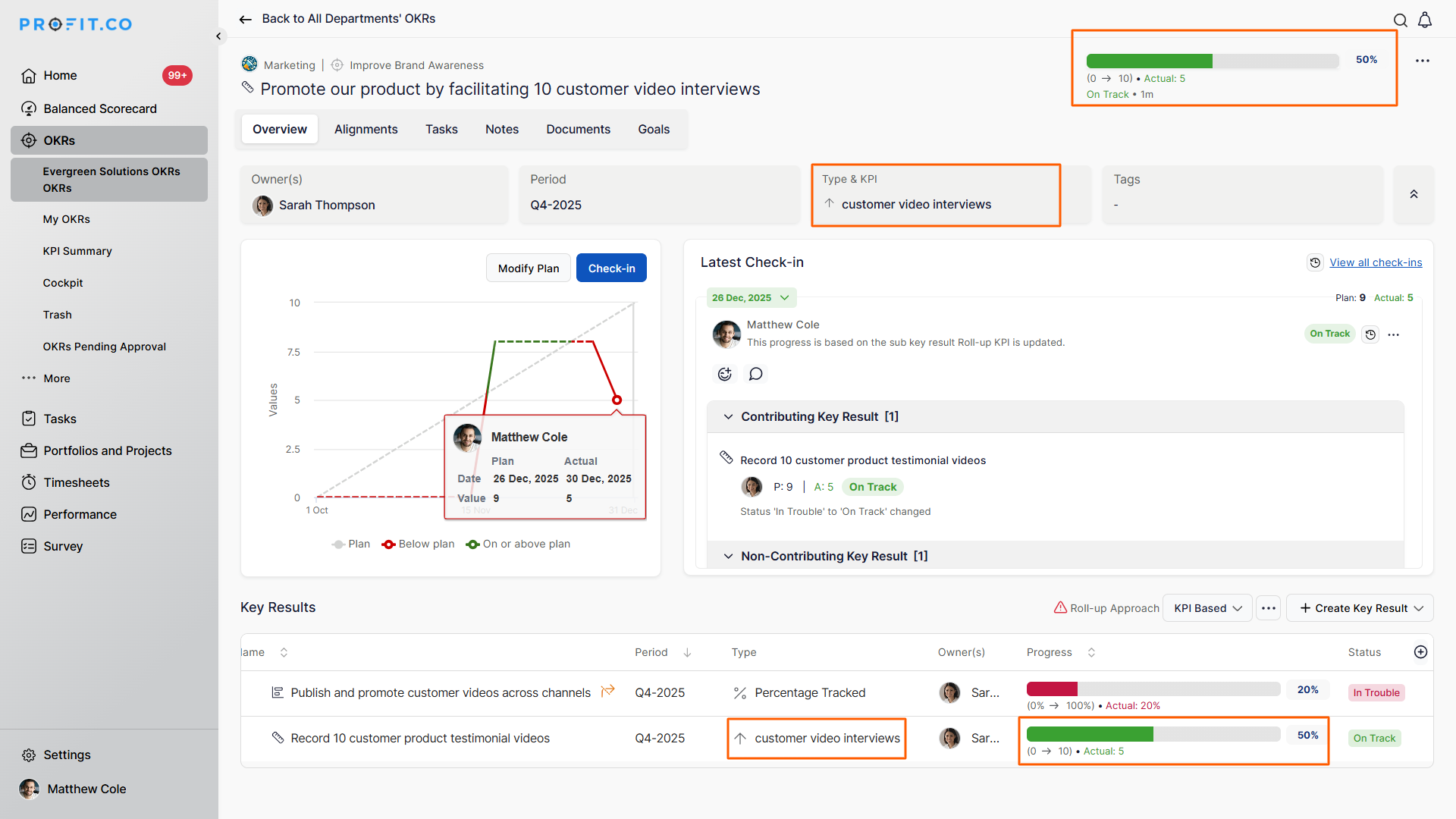Click the add column plus icon in table header

click(1420, 652)
